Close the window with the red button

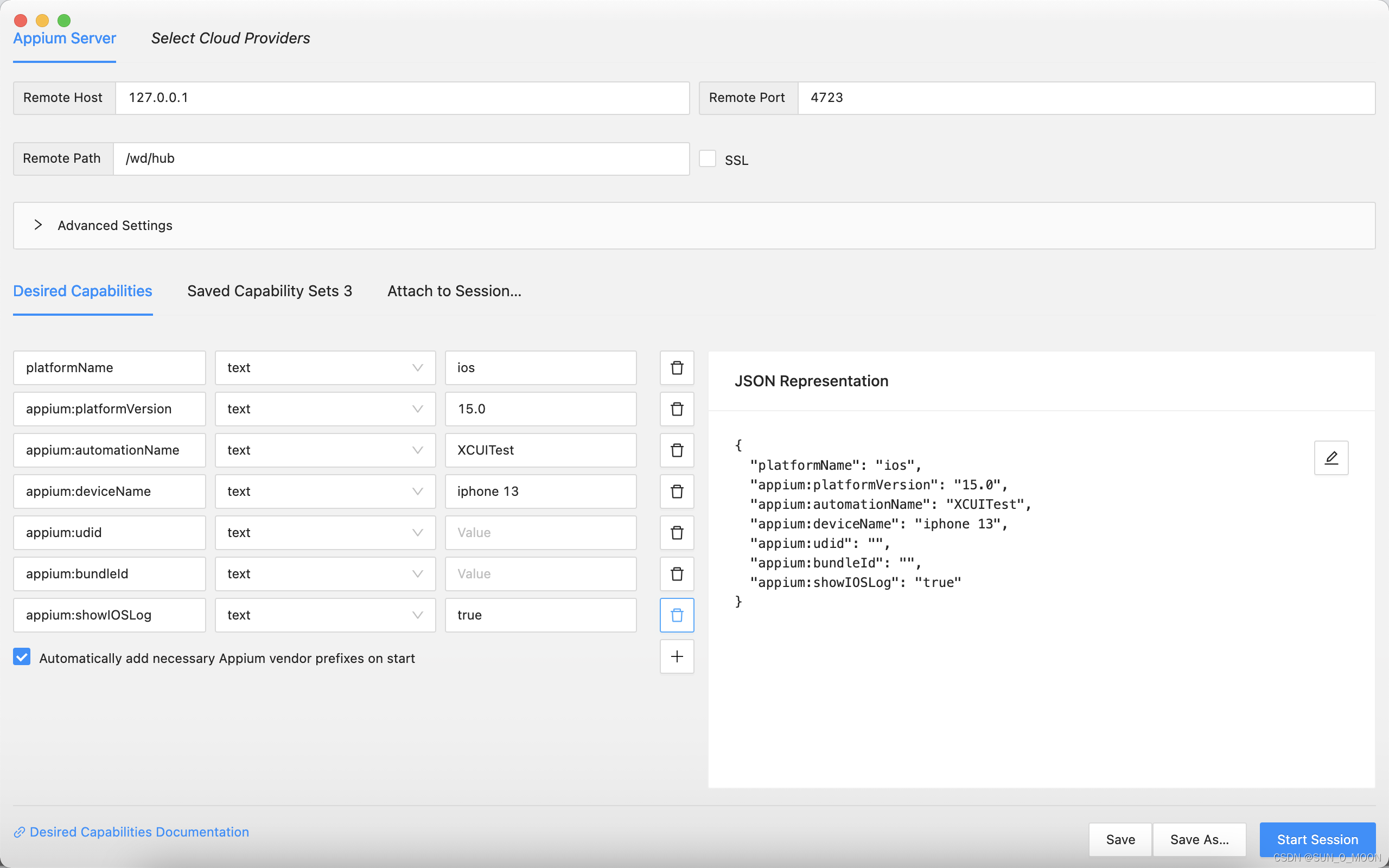[x=21, y=21]
